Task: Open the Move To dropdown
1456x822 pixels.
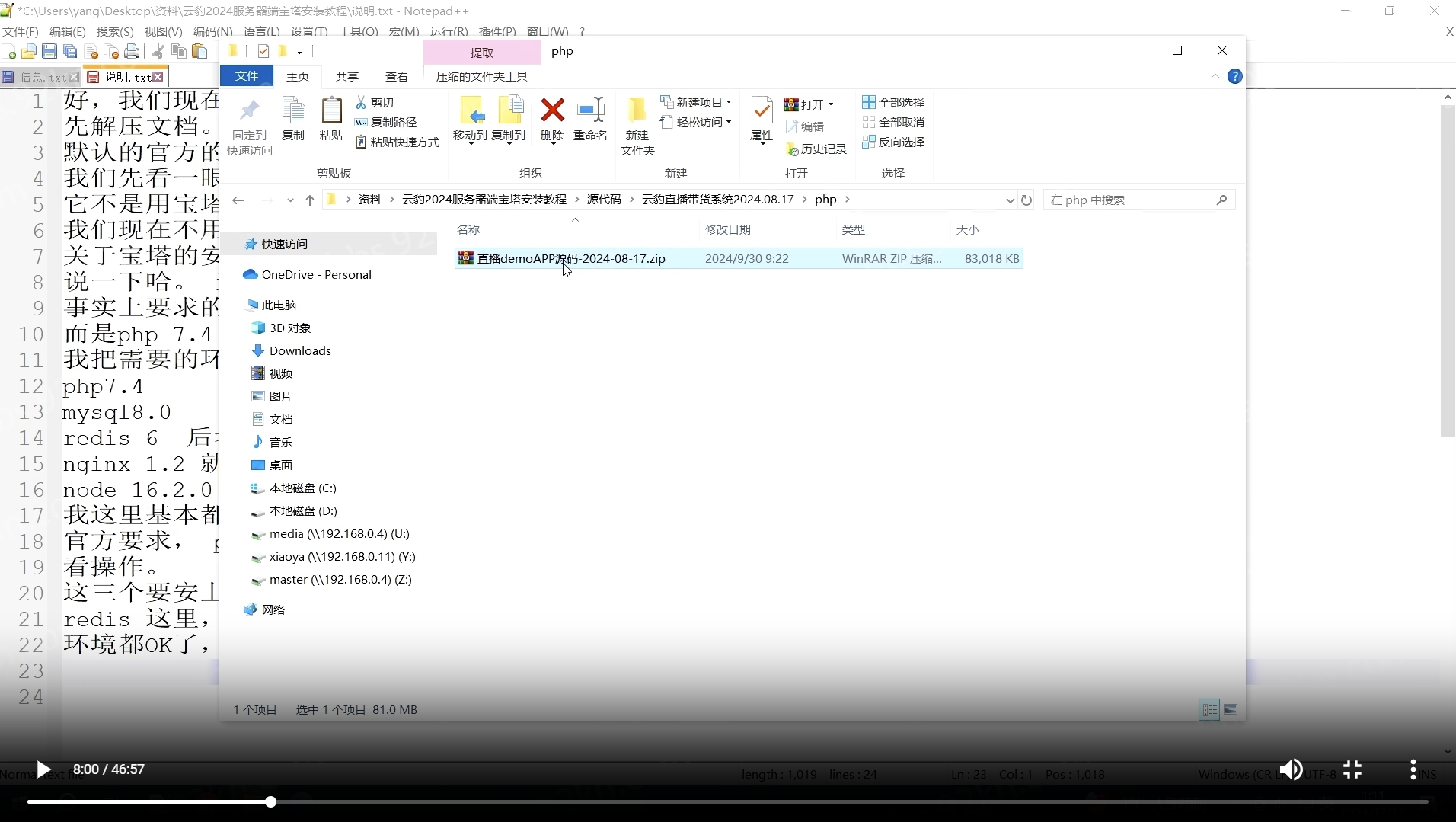Action: pos(470,143)
